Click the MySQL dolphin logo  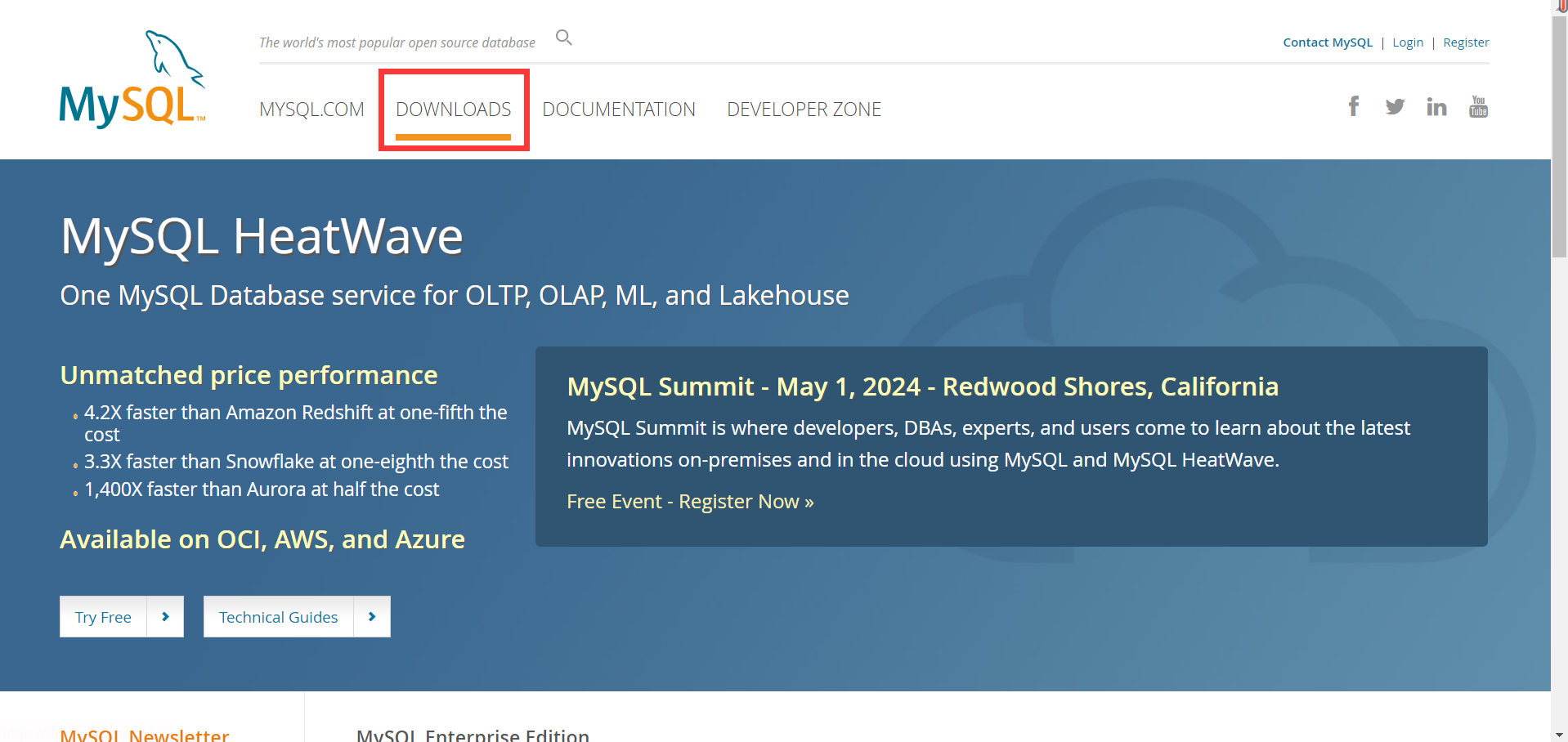[x=132, y=79]
